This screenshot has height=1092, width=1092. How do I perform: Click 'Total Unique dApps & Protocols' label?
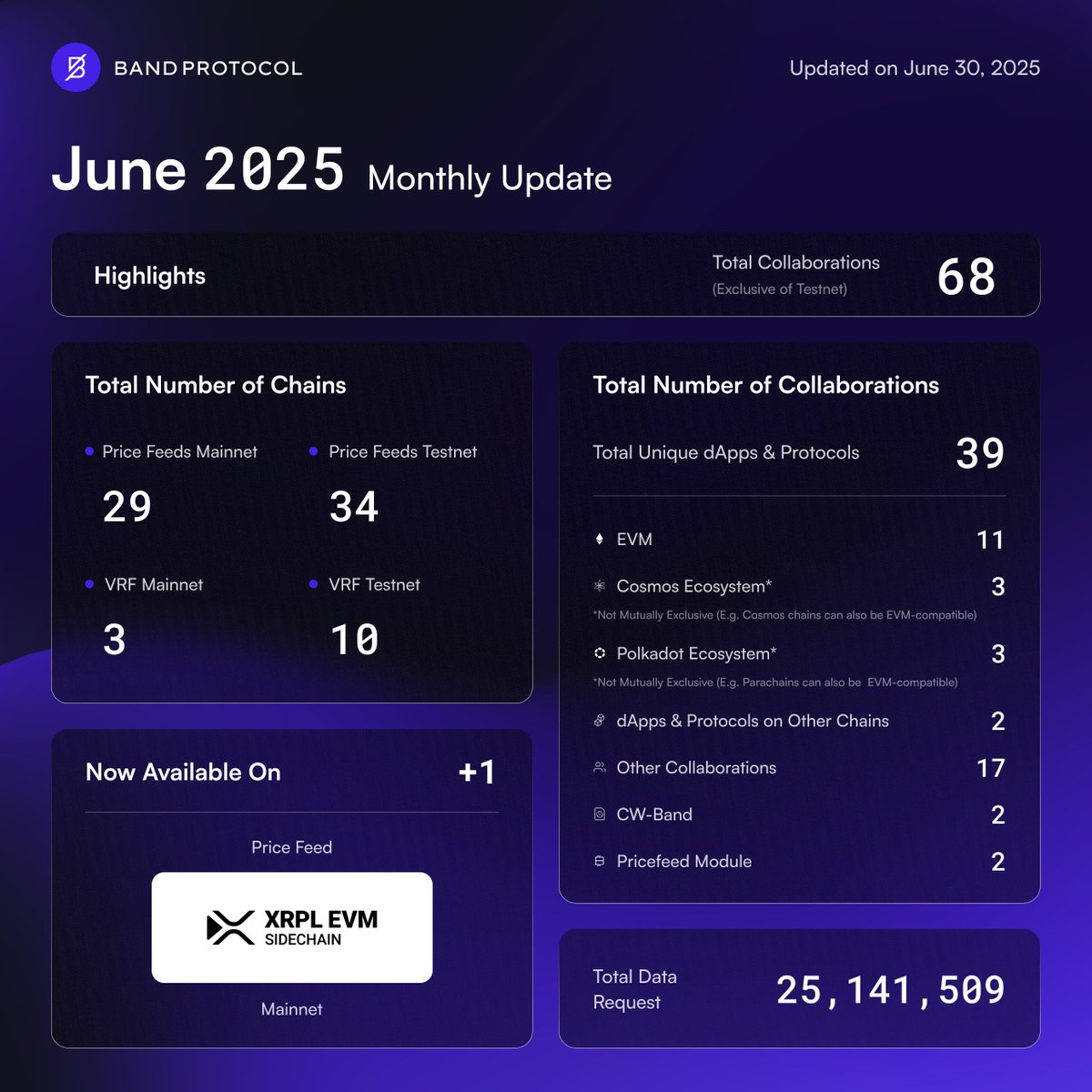[726, 452]
